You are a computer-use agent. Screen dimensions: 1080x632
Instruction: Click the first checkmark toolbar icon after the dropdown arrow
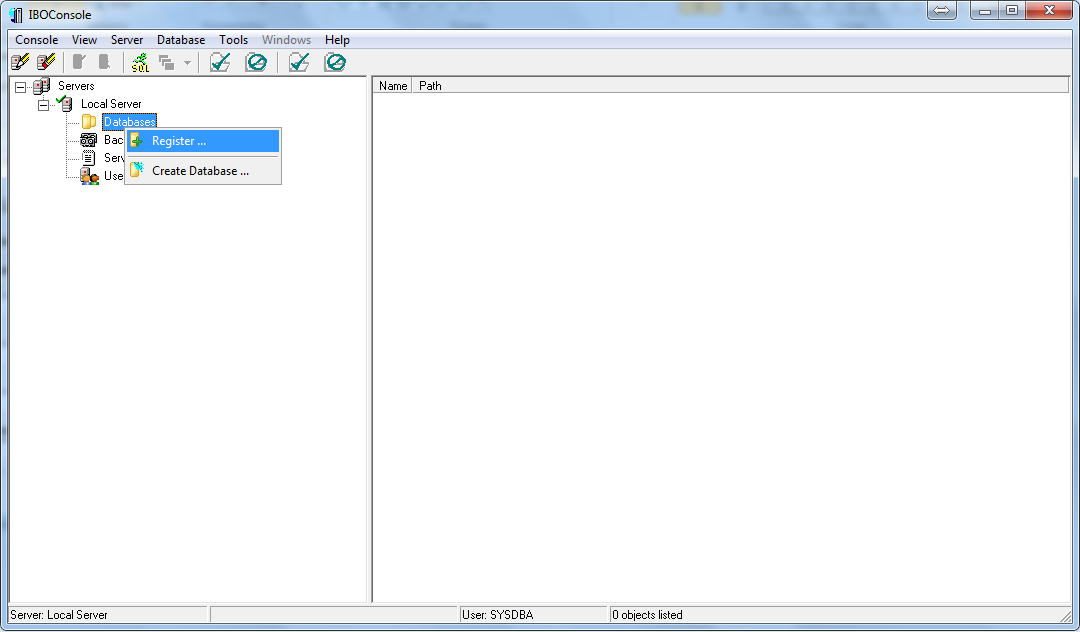click(x=220, y=63)
